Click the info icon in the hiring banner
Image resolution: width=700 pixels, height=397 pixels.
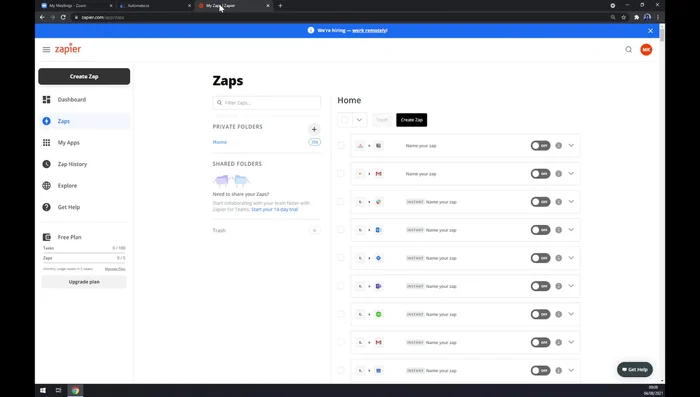[x=311, y=30]
